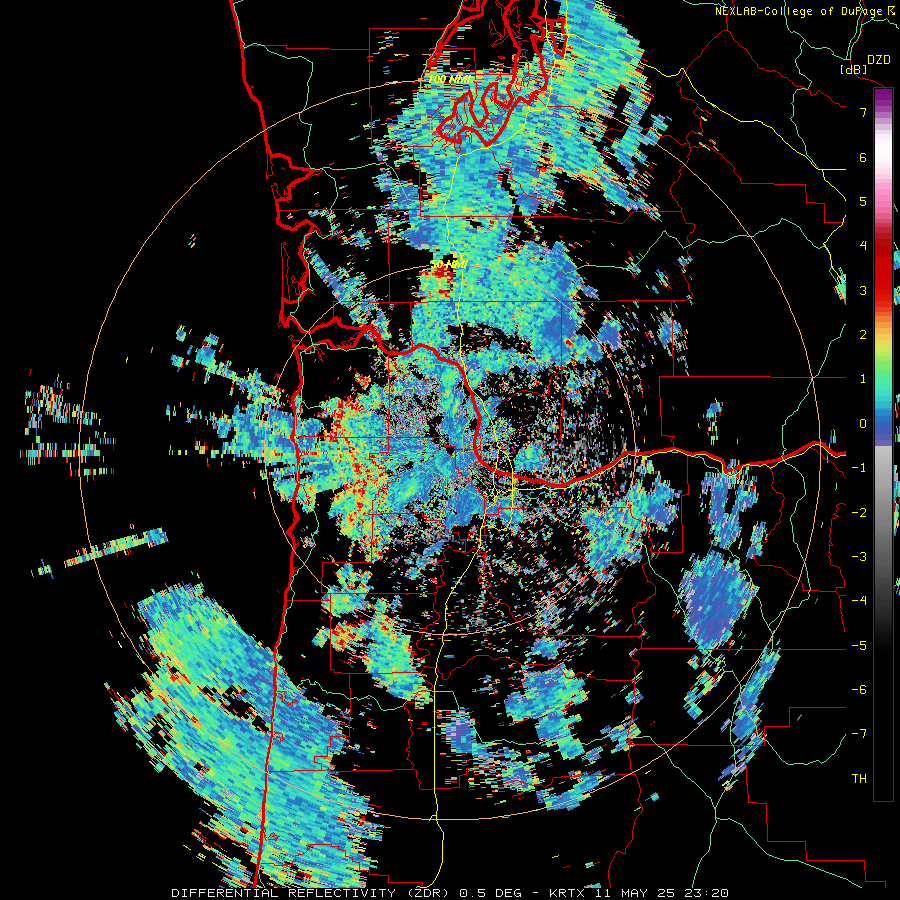Click the "50 NMI" range ring label

click(449, 265)
